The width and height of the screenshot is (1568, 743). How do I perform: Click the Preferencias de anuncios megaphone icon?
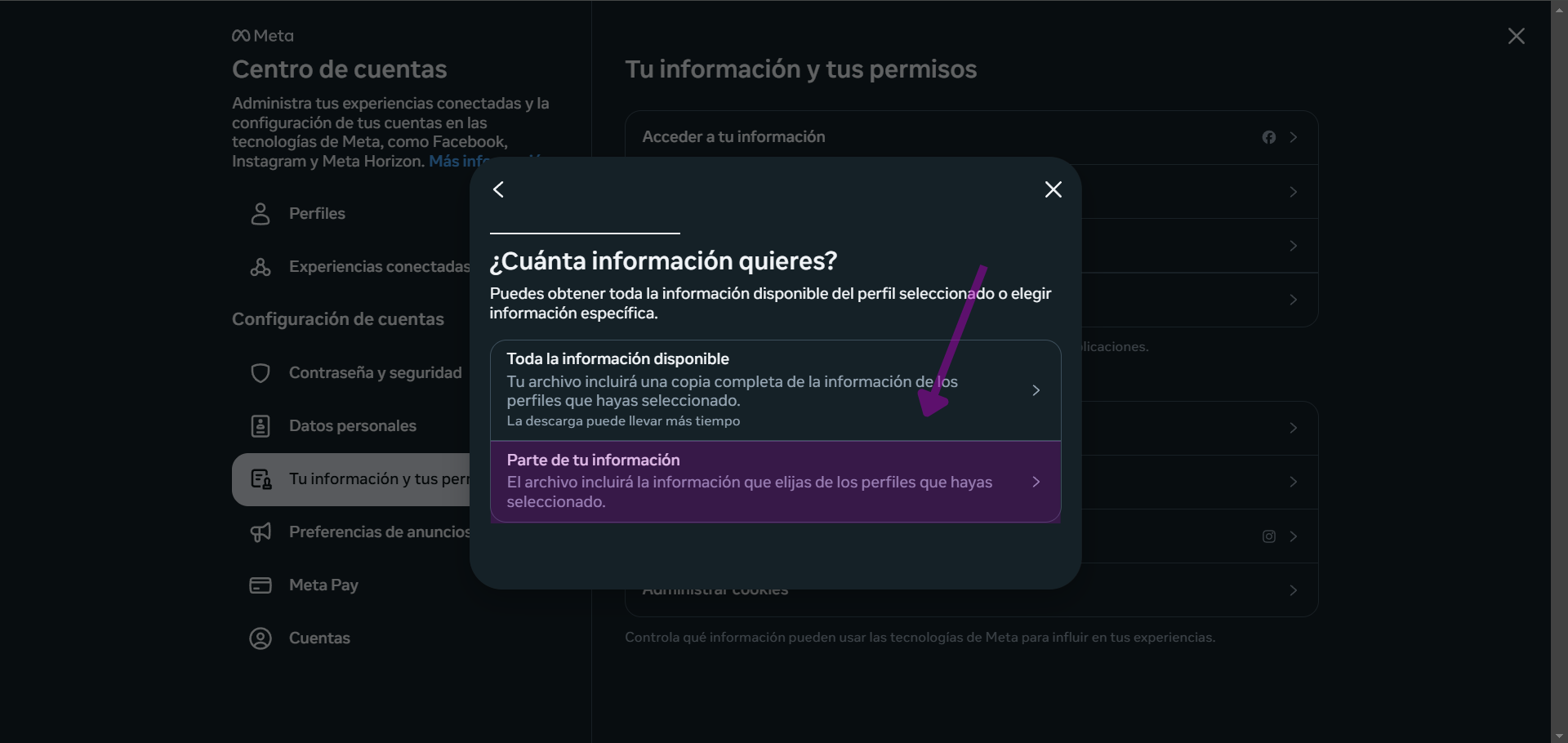(x=261, y=532)
